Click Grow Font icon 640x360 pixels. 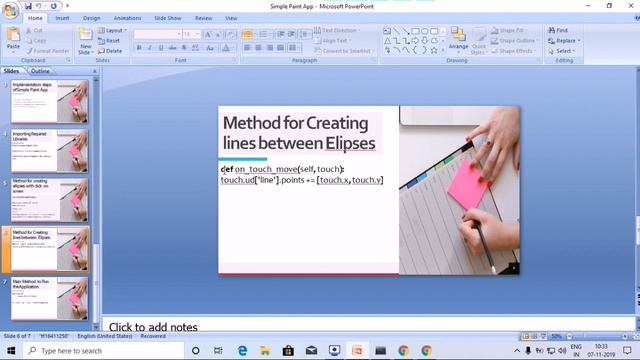coord(208,35)
